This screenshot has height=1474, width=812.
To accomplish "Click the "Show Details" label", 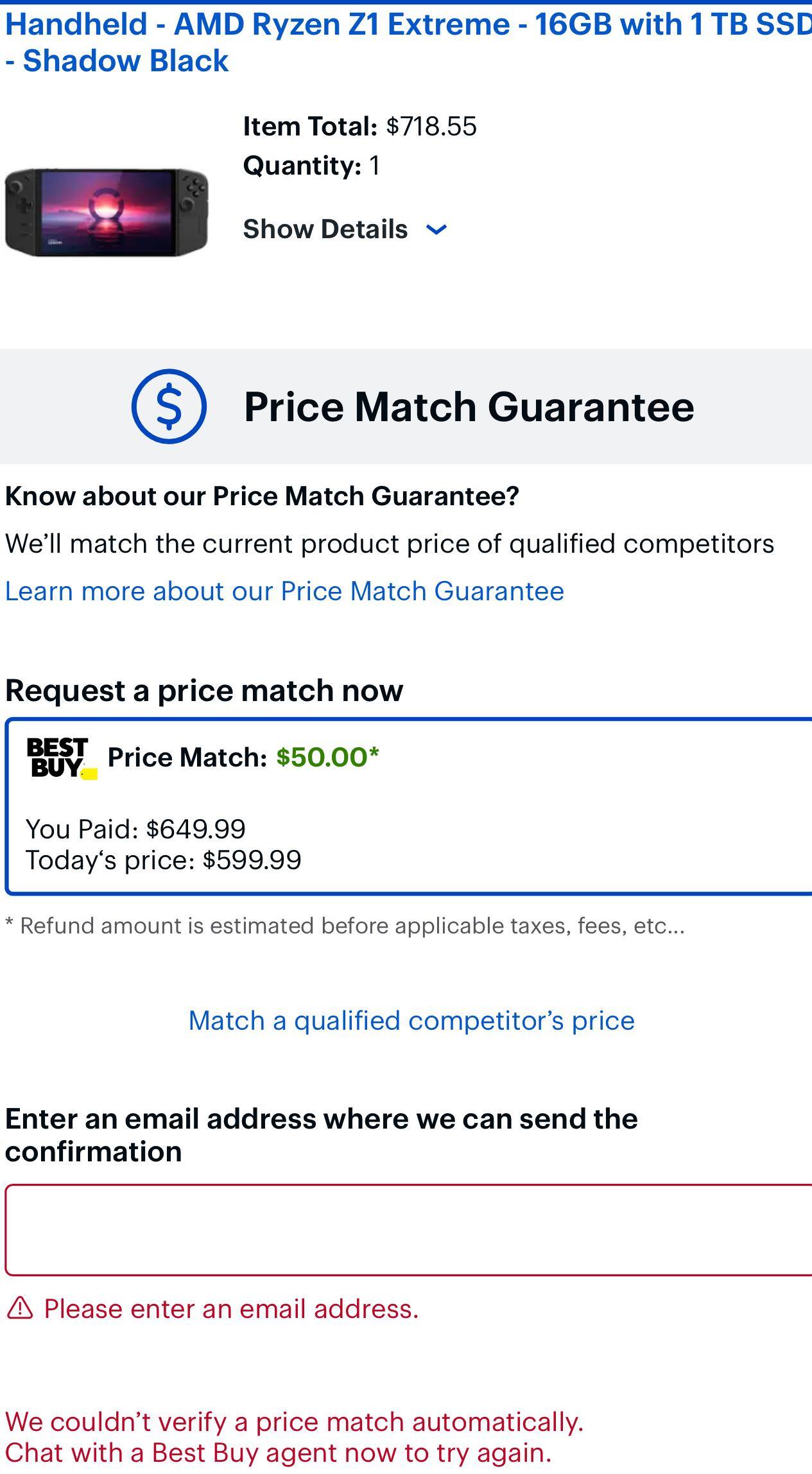I will click(x=325, y=229).
